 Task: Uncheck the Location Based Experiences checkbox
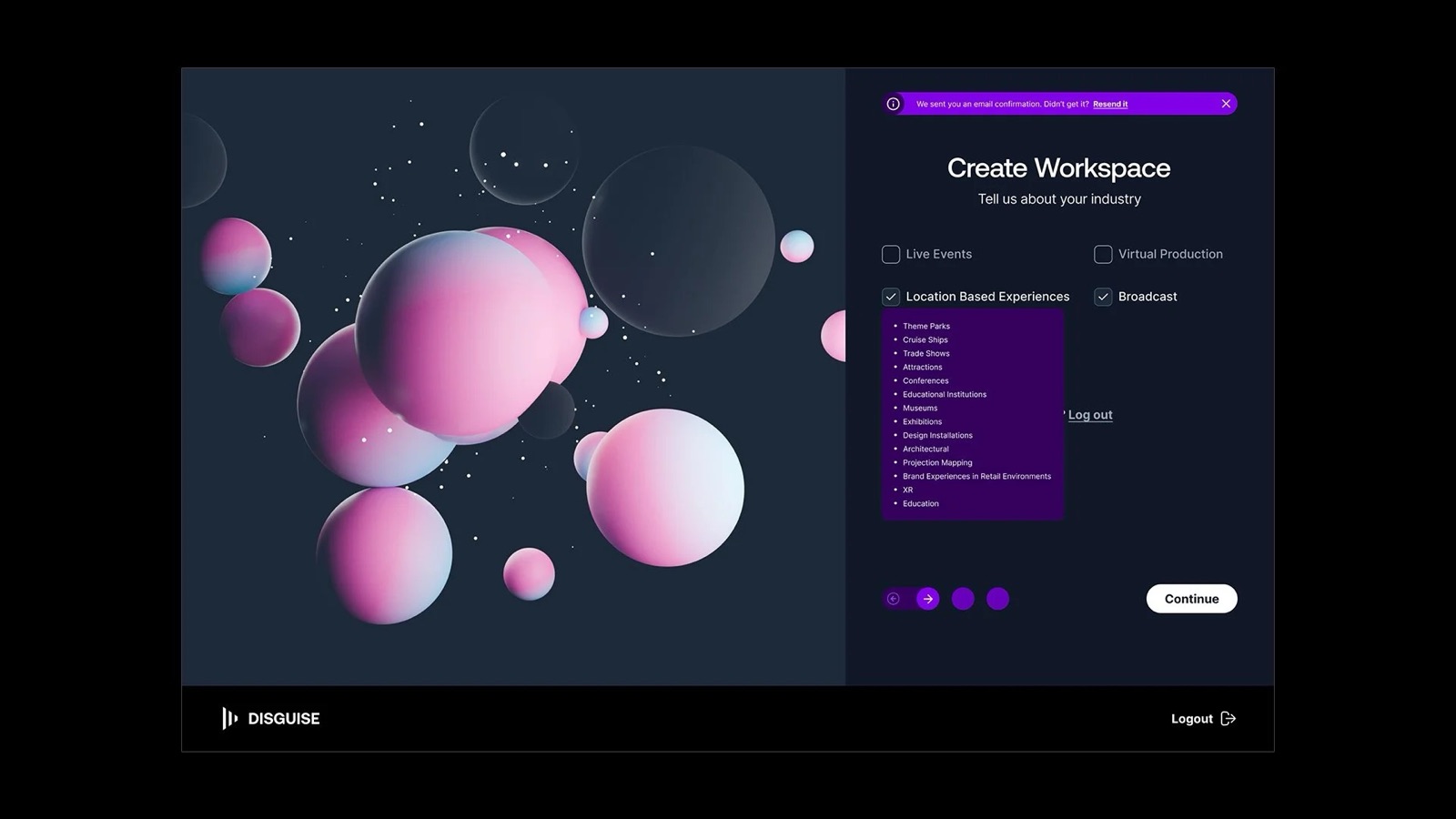891,297
